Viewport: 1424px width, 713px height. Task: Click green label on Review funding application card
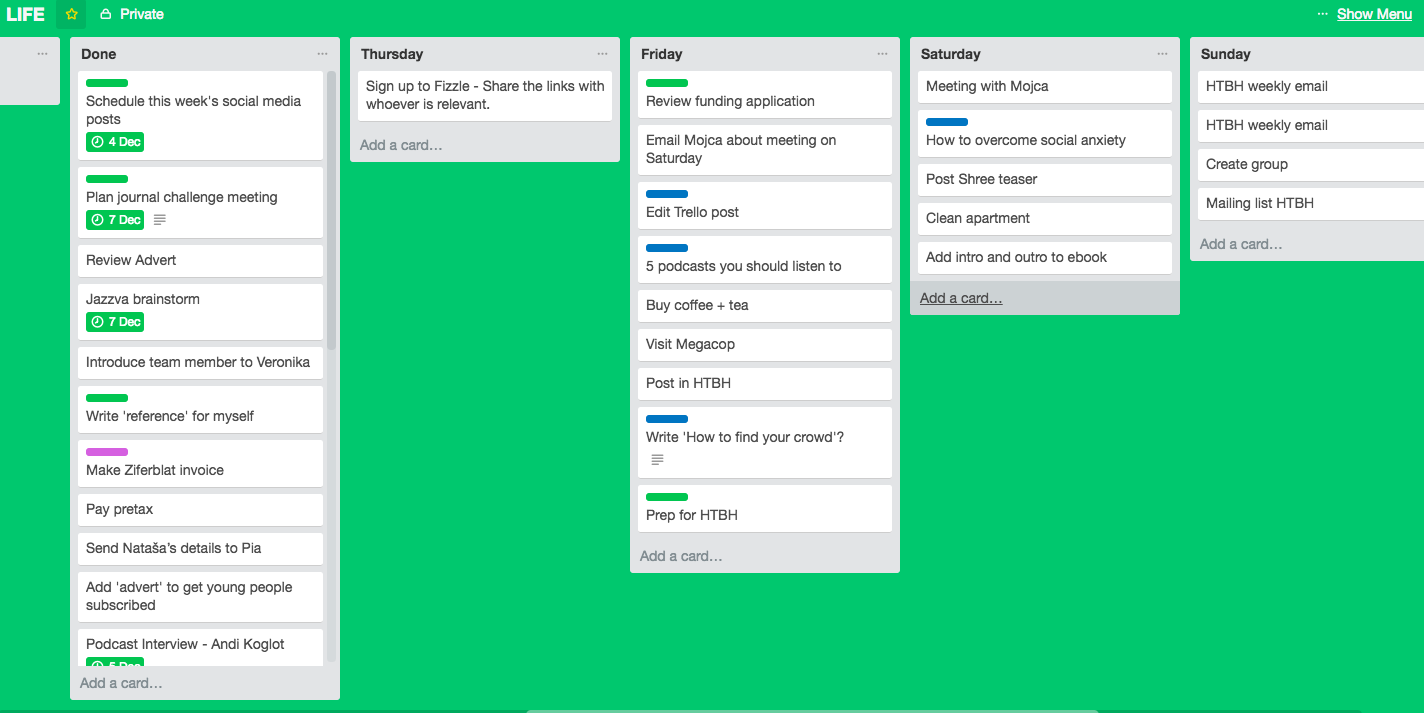[667, 83]
